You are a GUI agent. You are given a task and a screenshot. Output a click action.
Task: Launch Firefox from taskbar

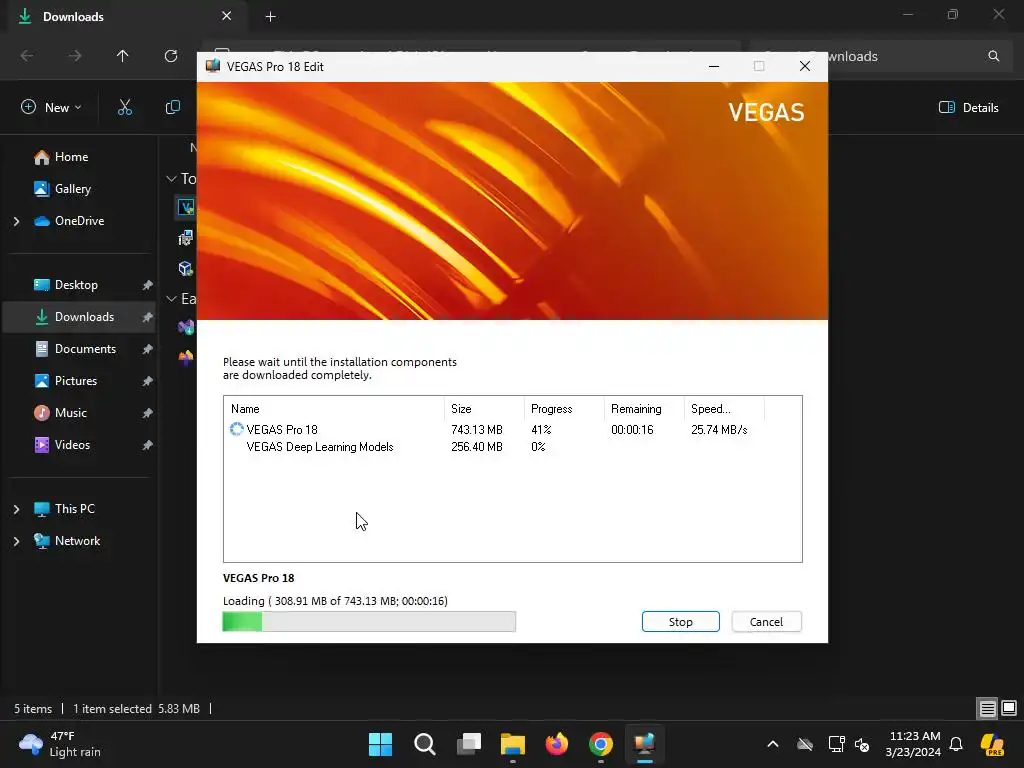[556, 744]
